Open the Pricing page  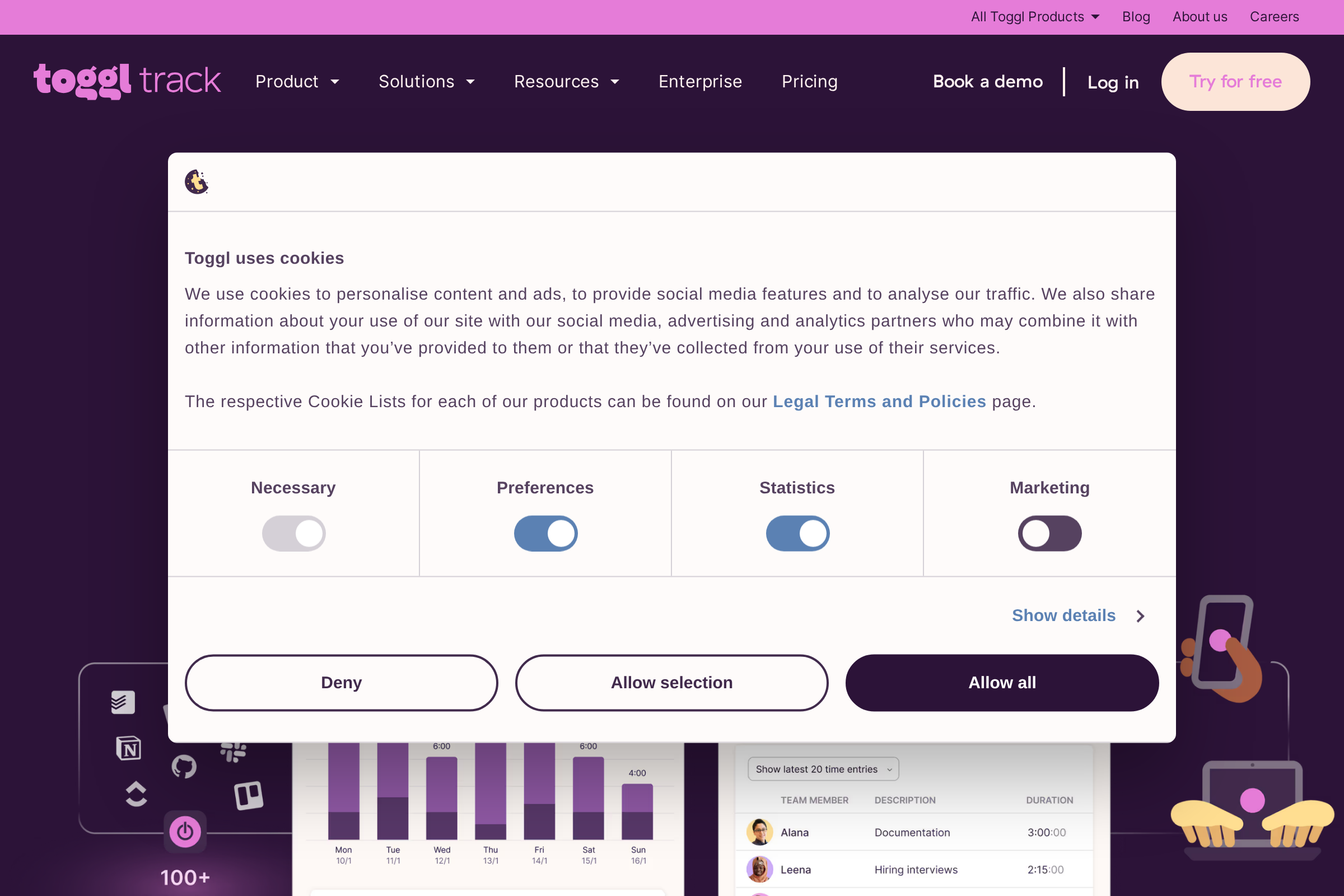(809, 82)
